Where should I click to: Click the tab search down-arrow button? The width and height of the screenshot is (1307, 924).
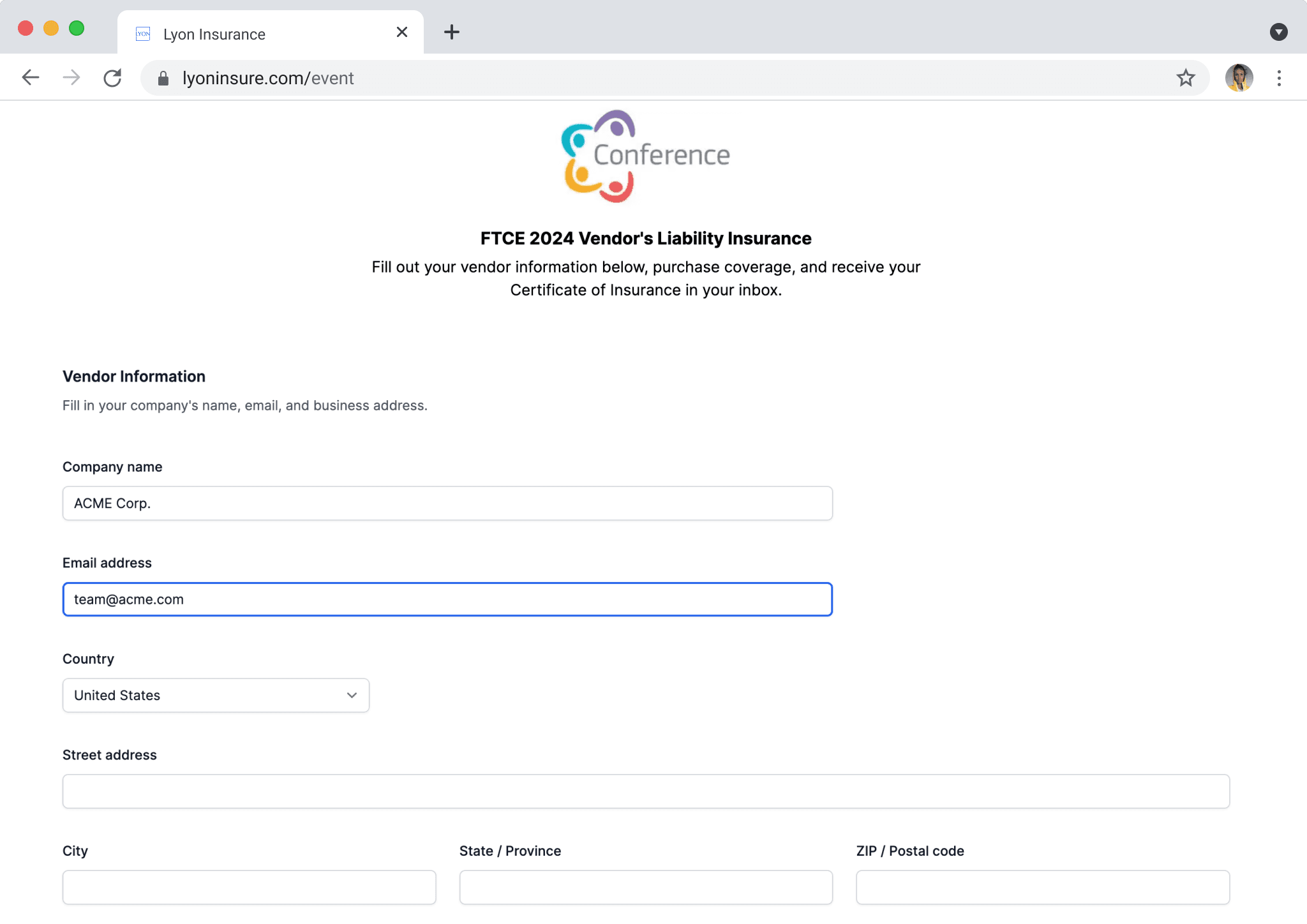[1278, 32]
